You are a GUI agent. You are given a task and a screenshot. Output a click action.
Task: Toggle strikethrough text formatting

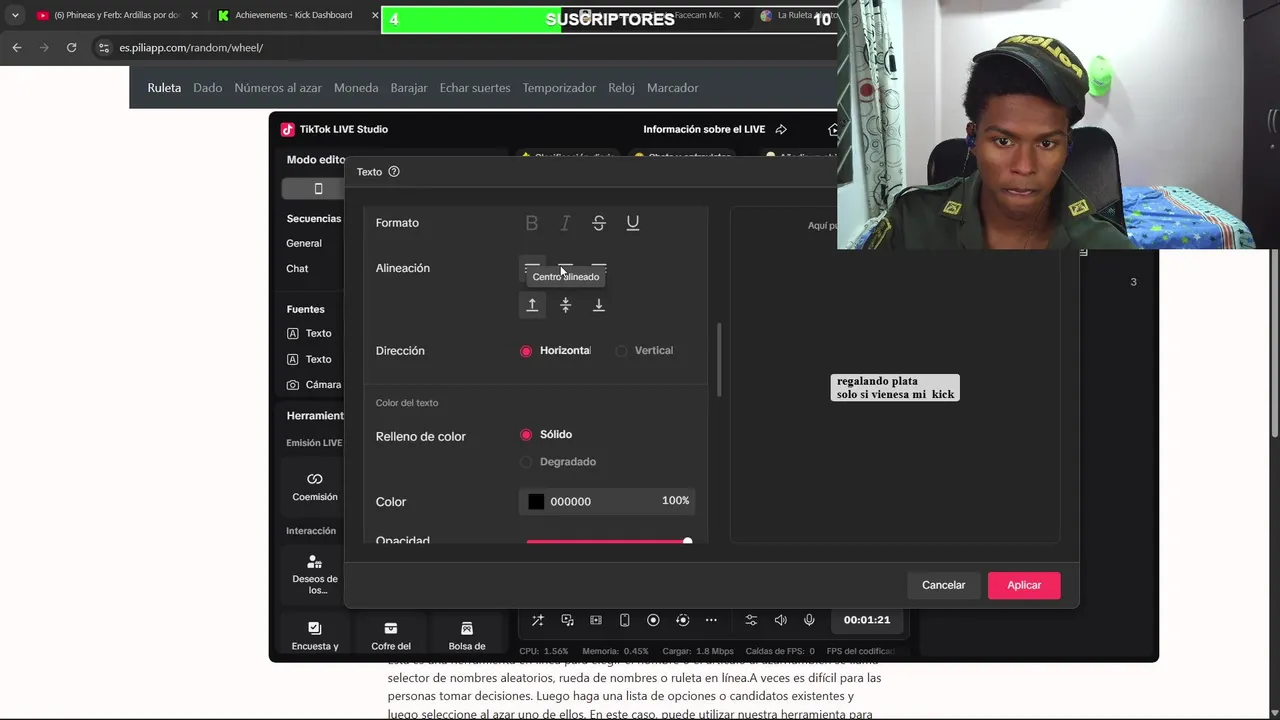tap(599, 223)
